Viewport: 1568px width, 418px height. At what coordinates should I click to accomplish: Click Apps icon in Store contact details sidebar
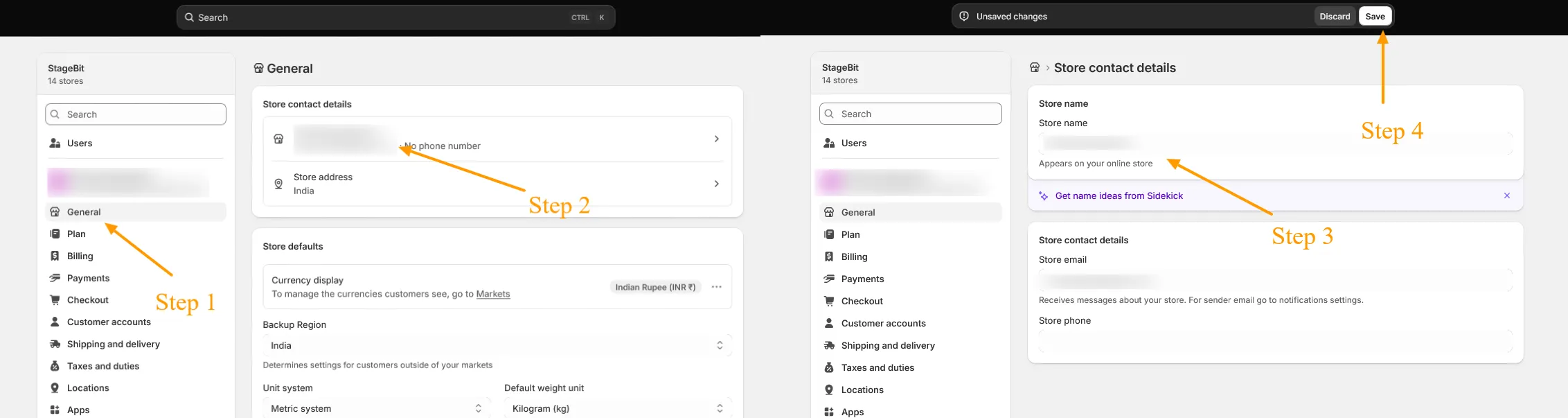[x=829, y=412]
